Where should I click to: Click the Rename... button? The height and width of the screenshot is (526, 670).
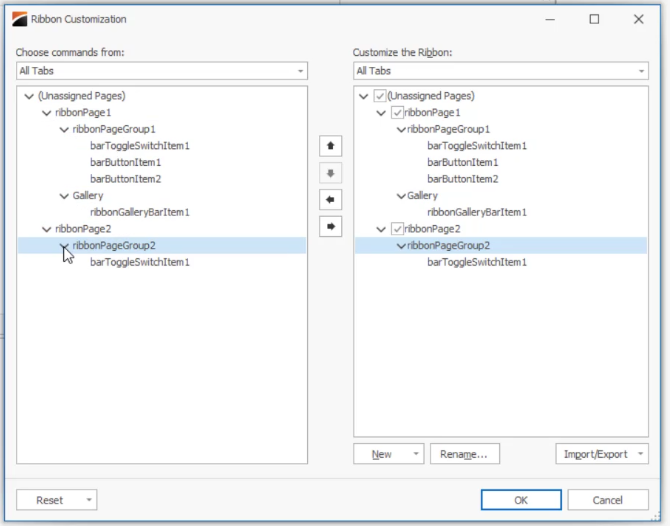[464, 454]
